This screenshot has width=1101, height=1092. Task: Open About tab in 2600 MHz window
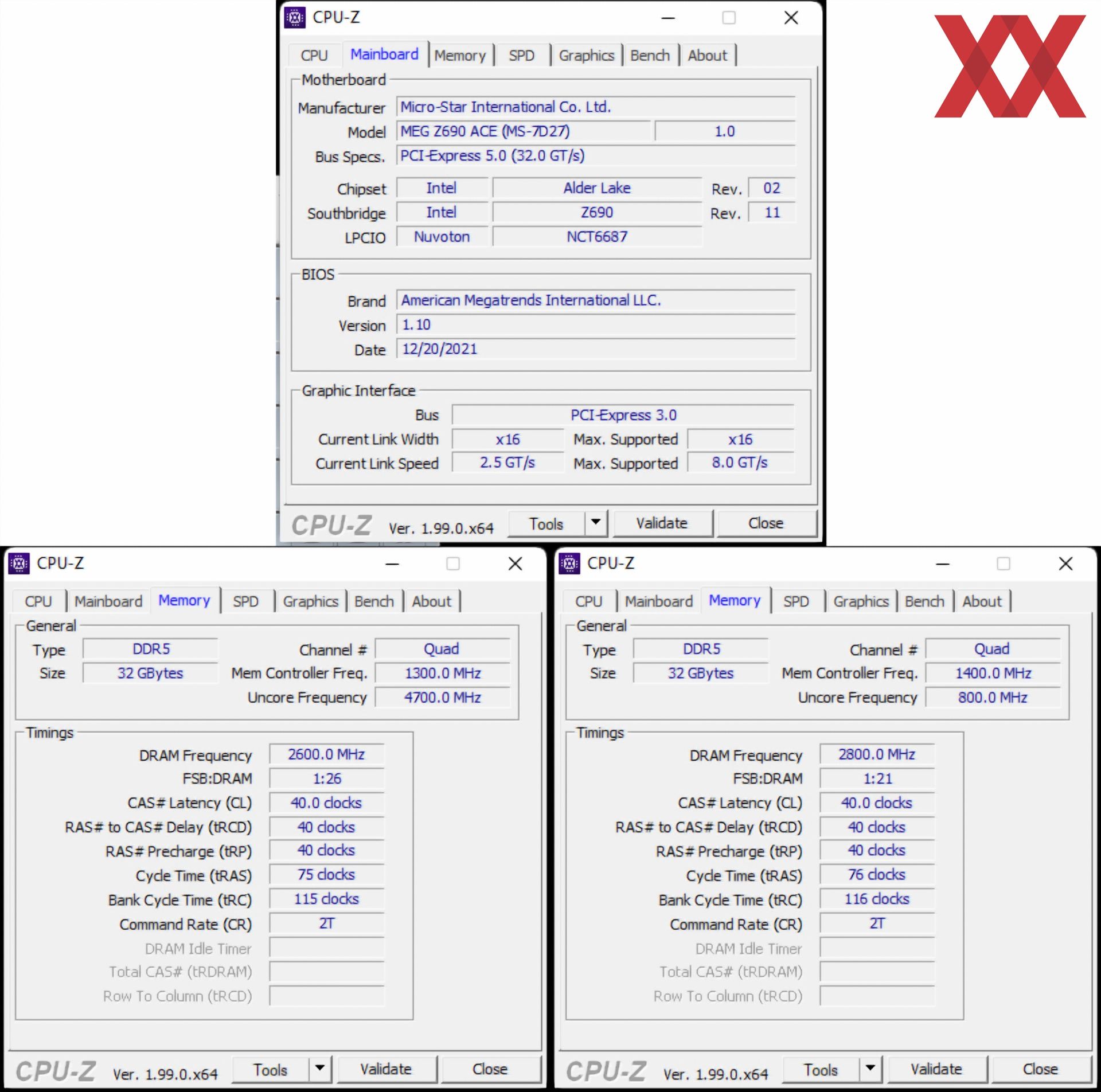click(x=432, y=601)
